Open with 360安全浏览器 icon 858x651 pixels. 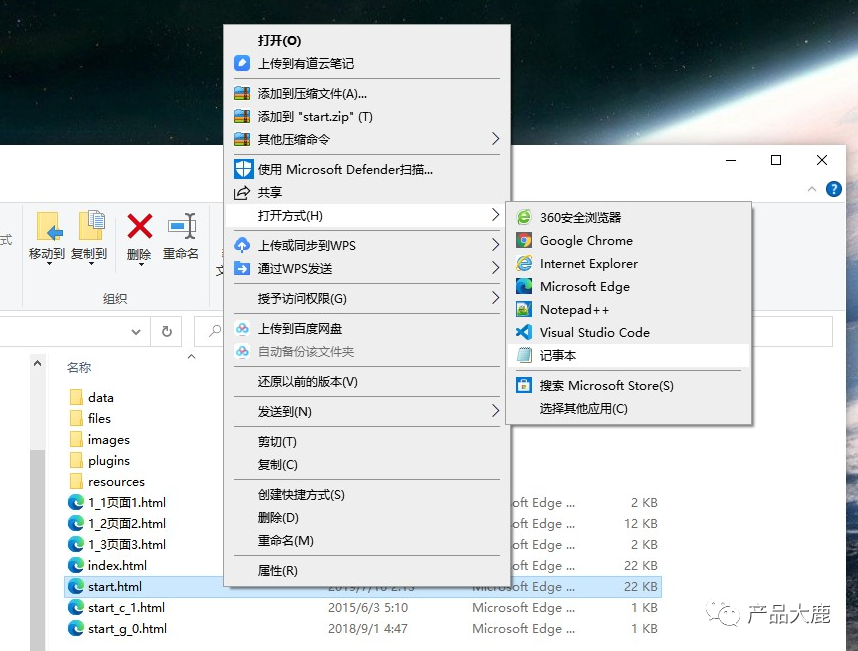coord(524,217)
